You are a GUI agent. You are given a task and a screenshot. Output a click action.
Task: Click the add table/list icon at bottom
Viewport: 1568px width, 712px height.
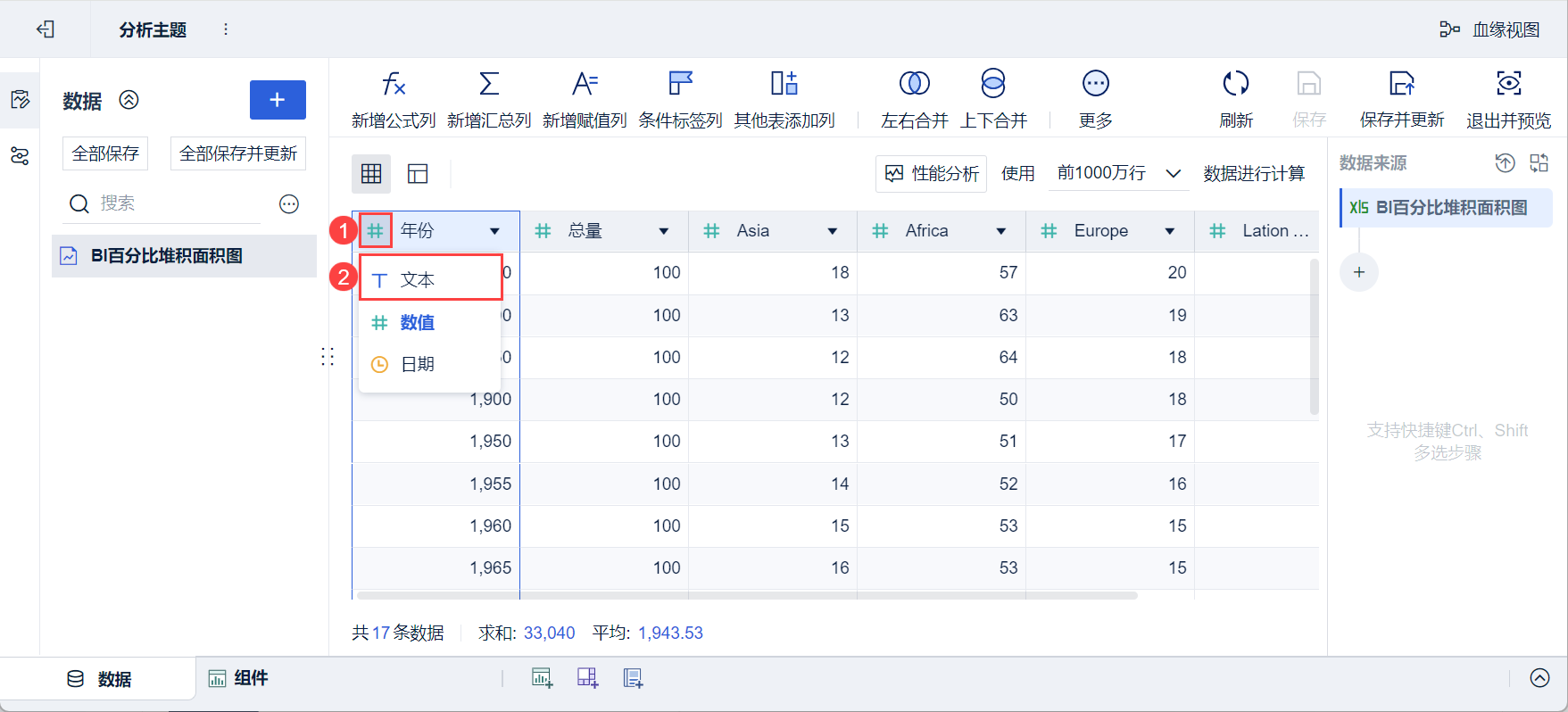tap(633, 678)
